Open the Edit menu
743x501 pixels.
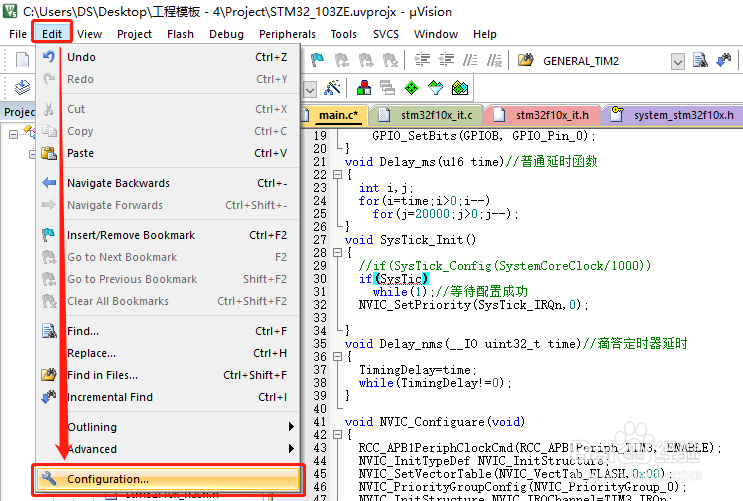point(52,34)
